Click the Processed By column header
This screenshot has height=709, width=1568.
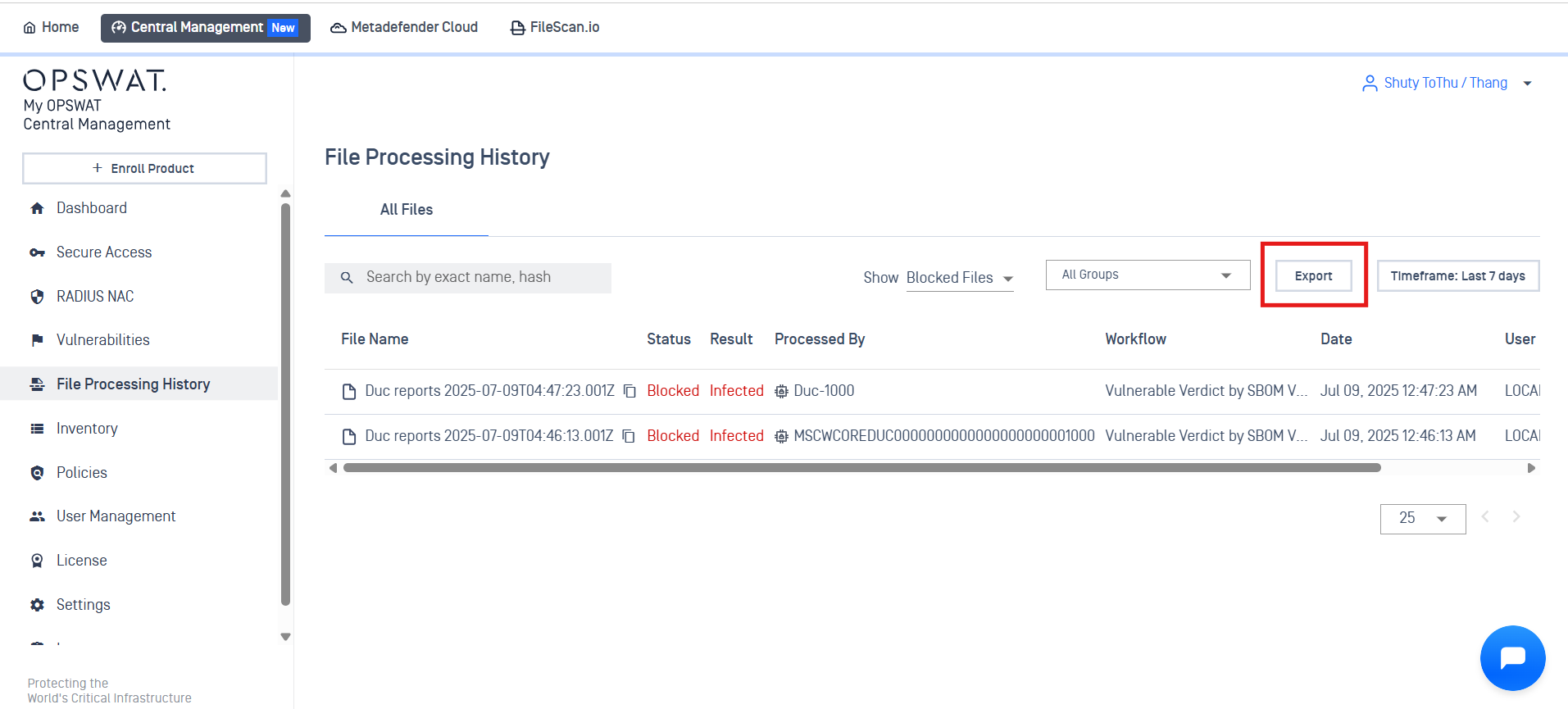(x=820, y=339)
